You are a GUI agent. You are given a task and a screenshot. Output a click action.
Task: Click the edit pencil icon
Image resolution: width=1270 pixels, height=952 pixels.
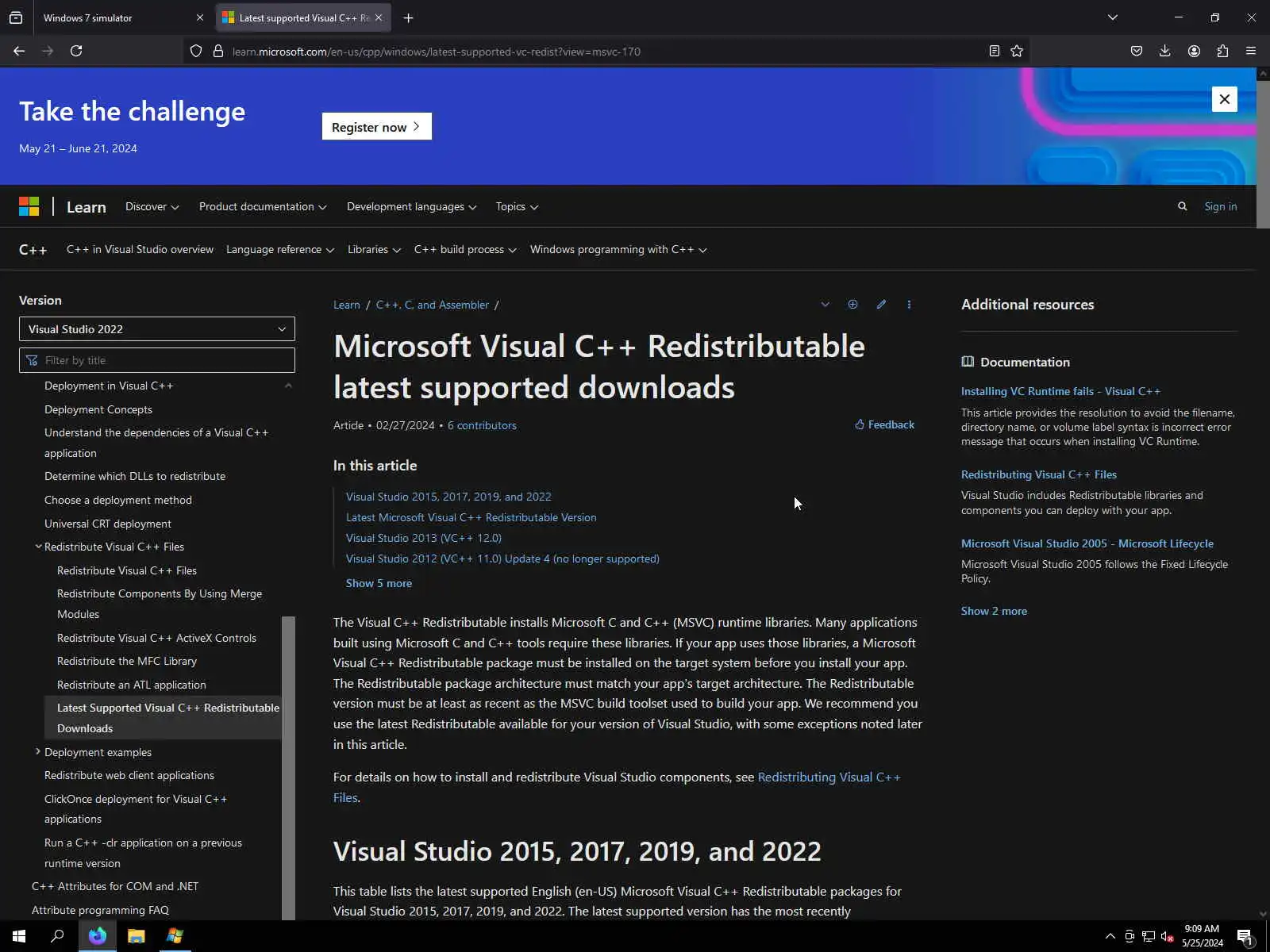(881, 305)
